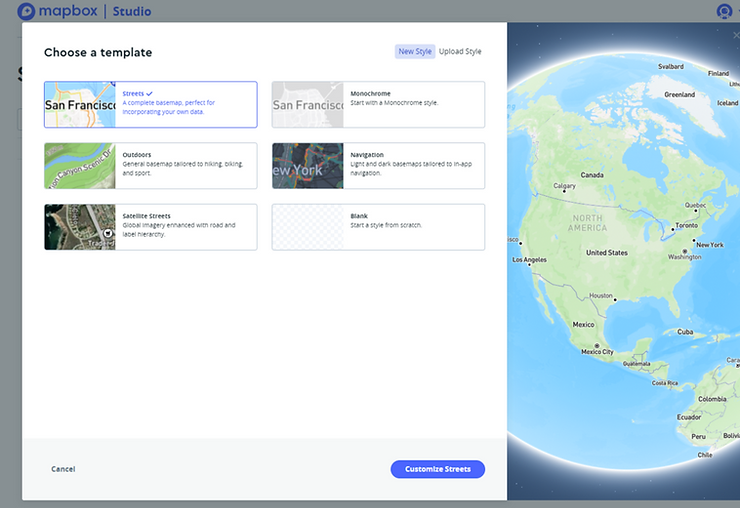Click the Greenland label on globe
Screen dimensions: 740x508
point(680,94)
